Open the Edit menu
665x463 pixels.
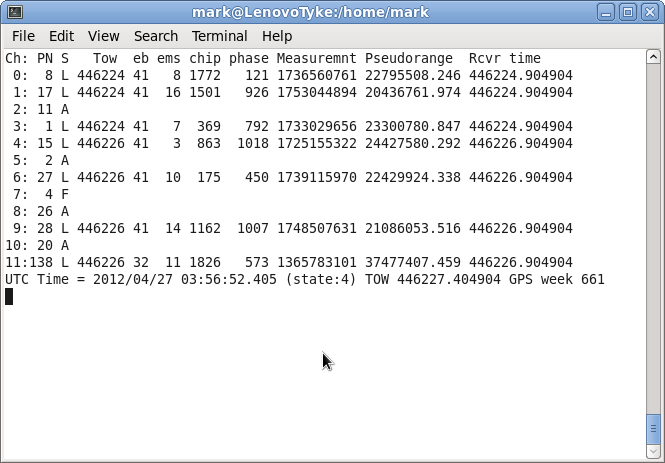(x=61, y=36)
